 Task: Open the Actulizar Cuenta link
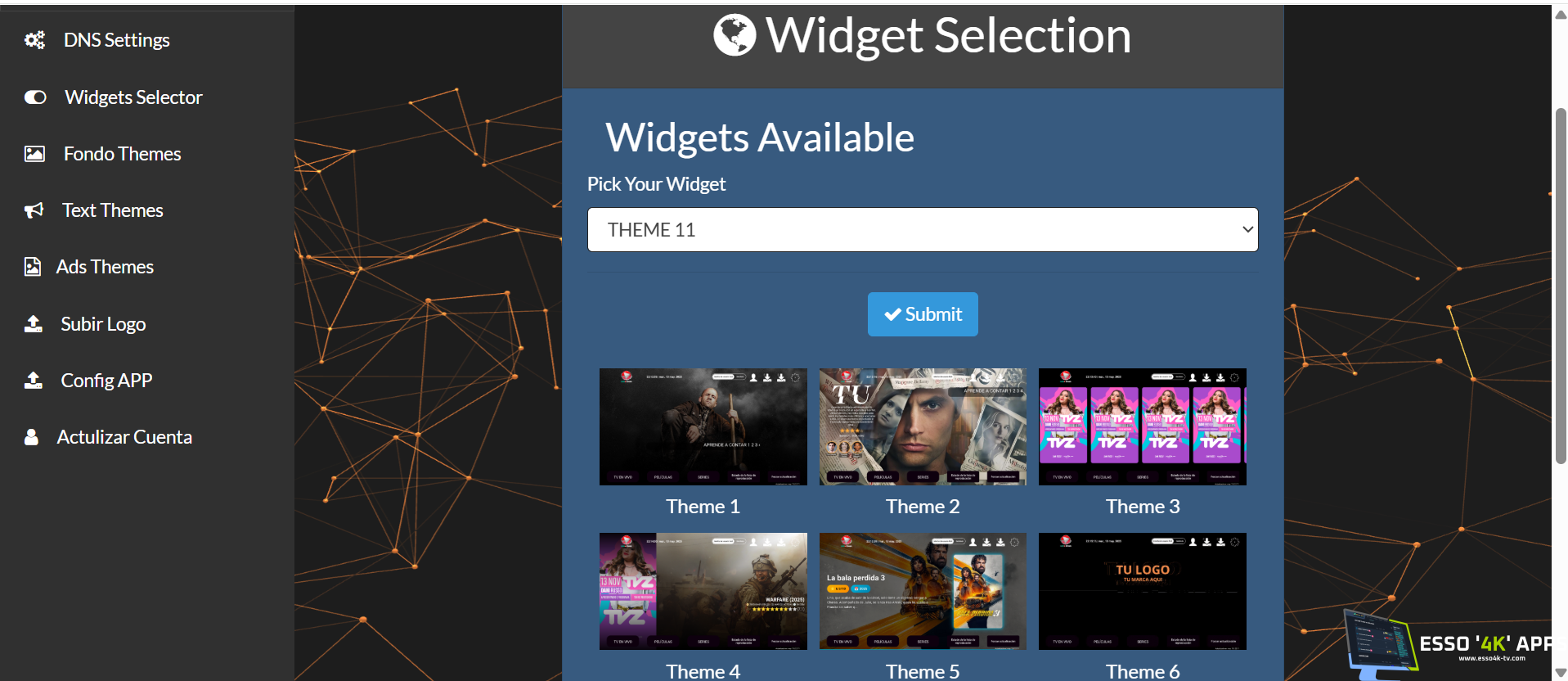(124, 437)
